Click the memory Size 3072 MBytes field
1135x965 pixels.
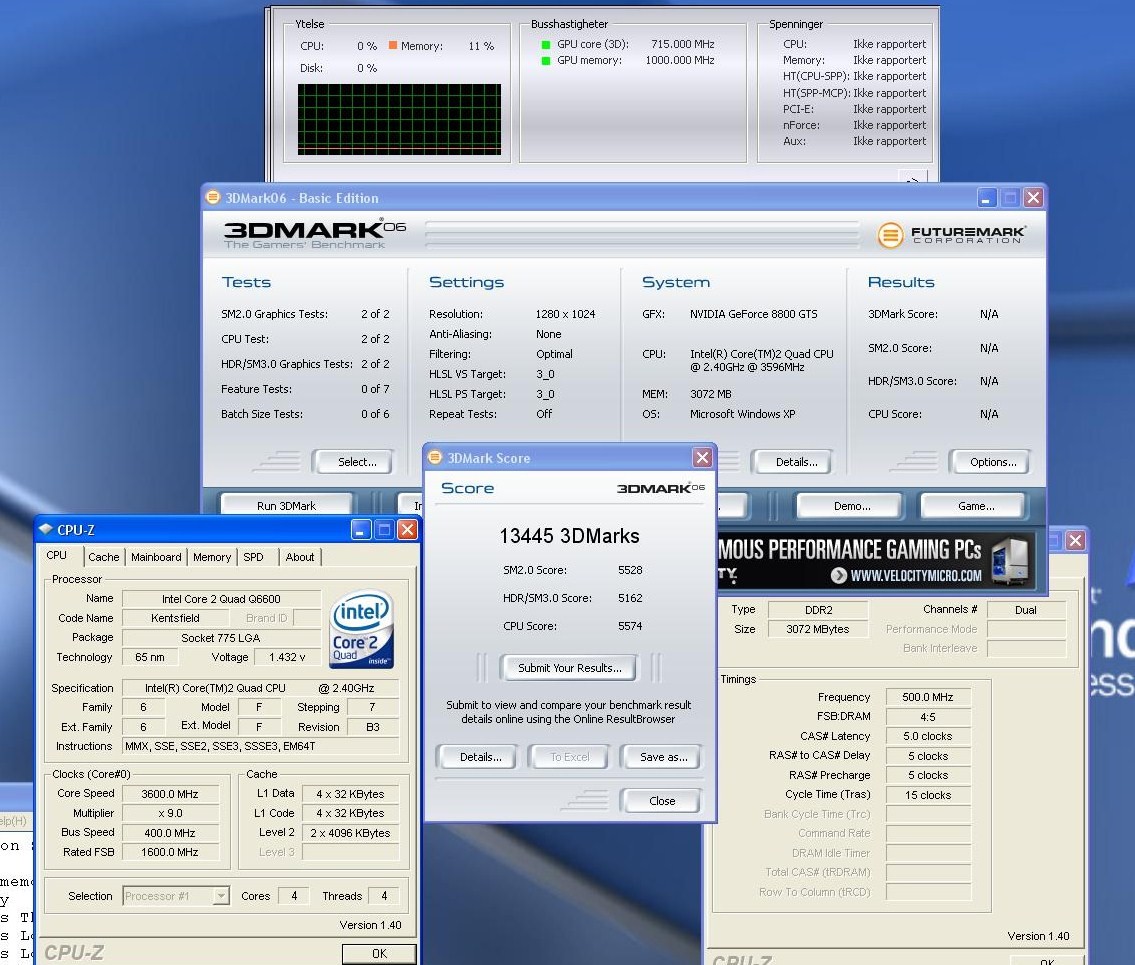(x=818, y=629)
